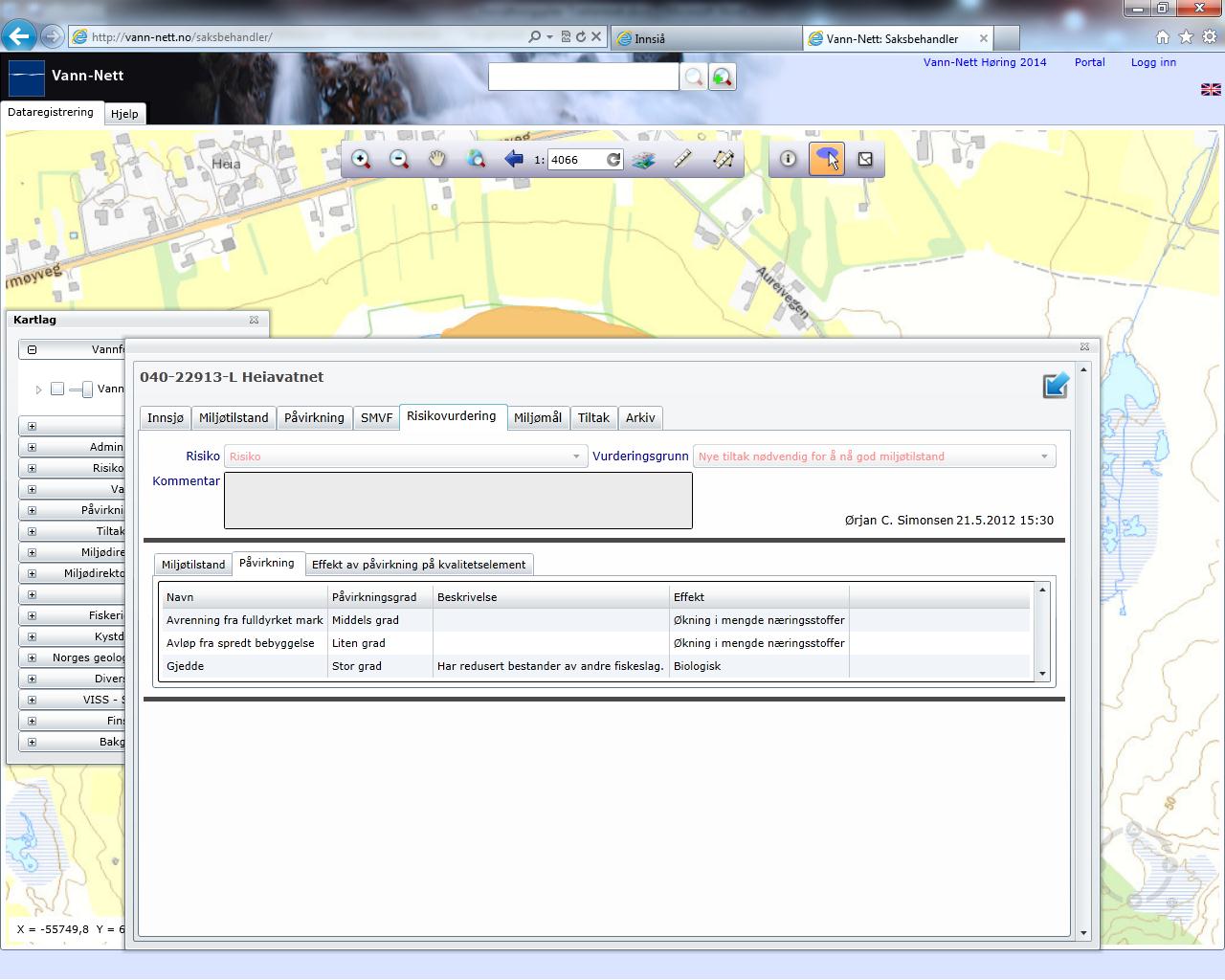Select the zoom in map tool
Image resolution: width=1225 pixels, height=980 pixels.
[x=361, y=160]
